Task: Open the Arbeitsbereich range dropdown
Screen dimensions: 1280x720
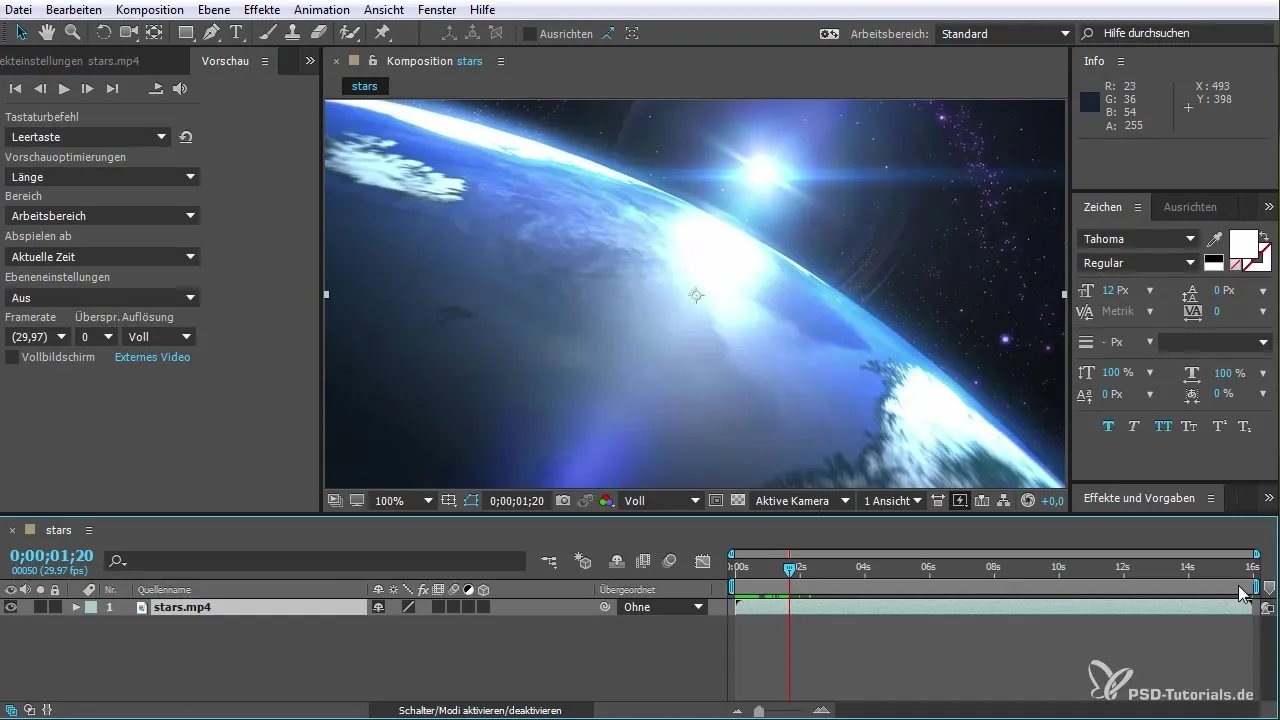Action: coord(102,216)
